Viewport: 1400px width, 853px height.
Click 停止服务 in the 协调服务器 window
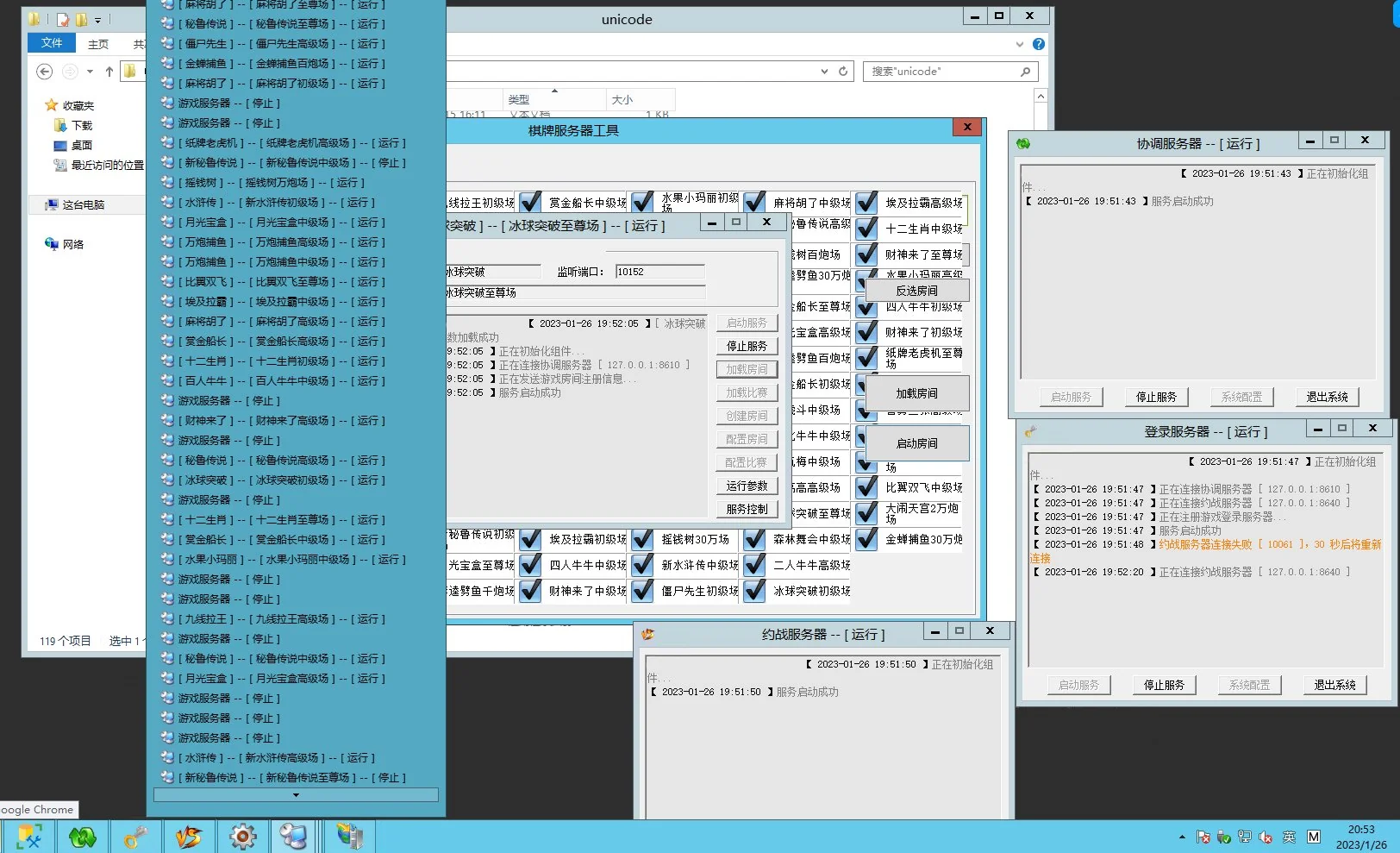point(1155,397)
